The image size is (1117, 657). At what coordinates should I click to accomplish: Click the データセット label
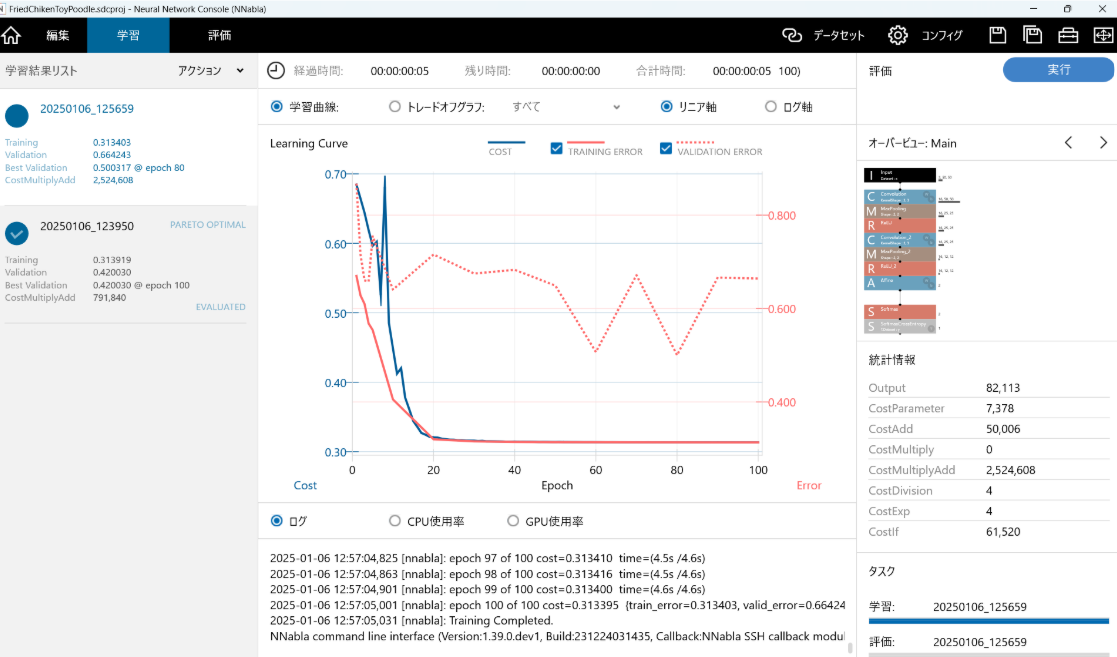838,36
